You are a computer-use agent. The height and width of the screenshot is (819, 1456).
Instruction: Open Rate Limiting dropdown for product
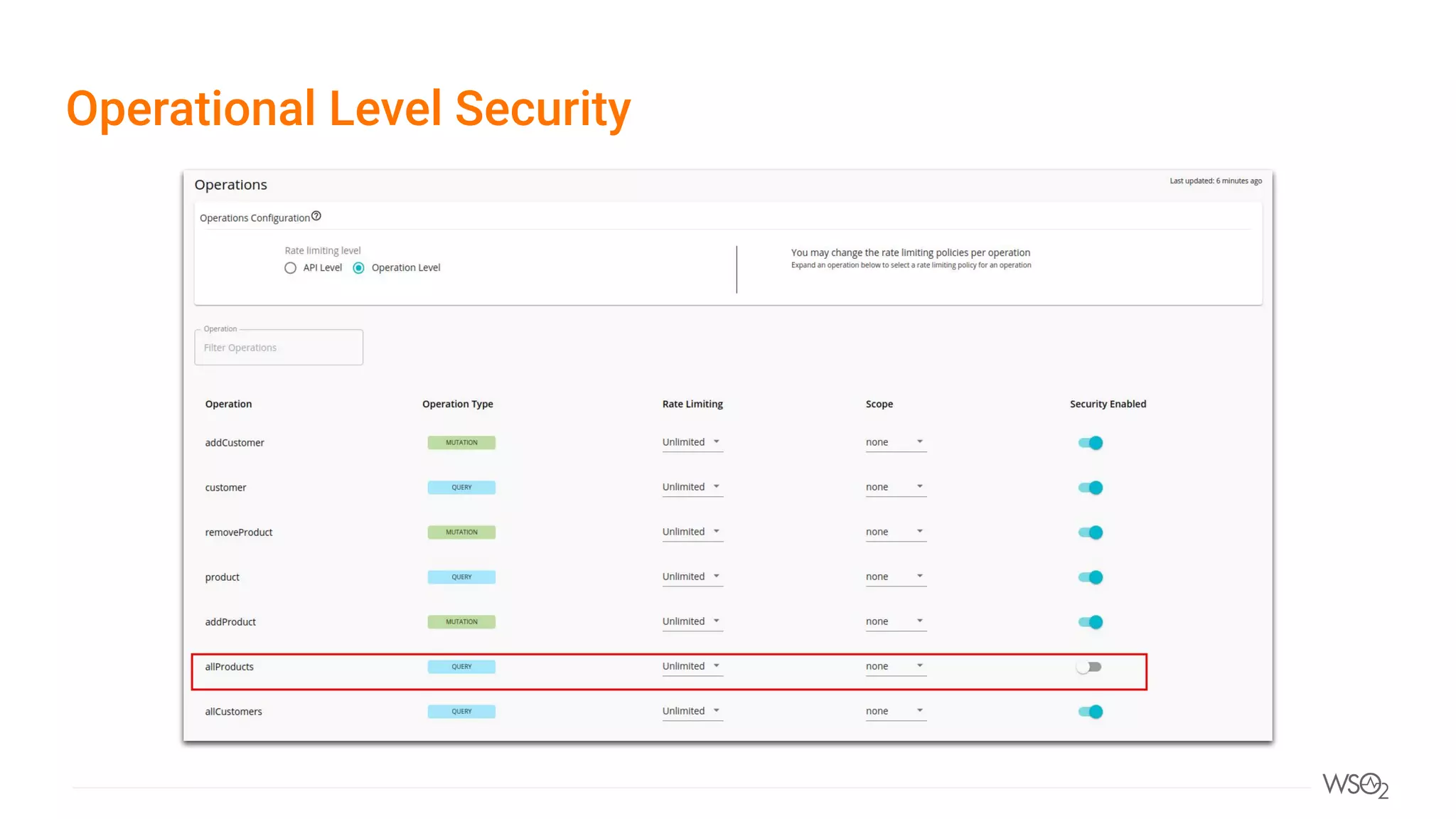coord(692,577)
